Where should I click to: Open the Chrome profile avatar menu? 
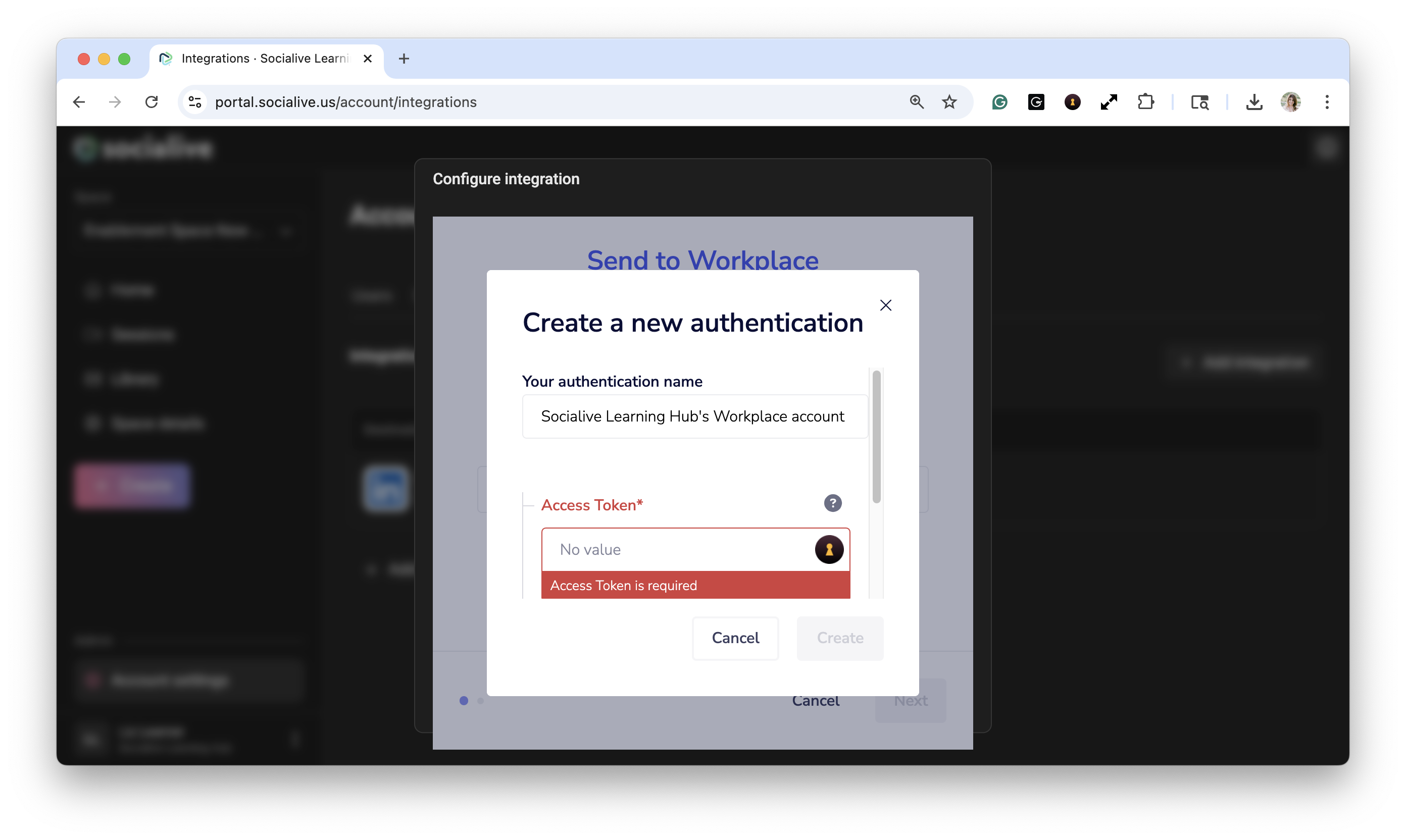(1290, 102)
